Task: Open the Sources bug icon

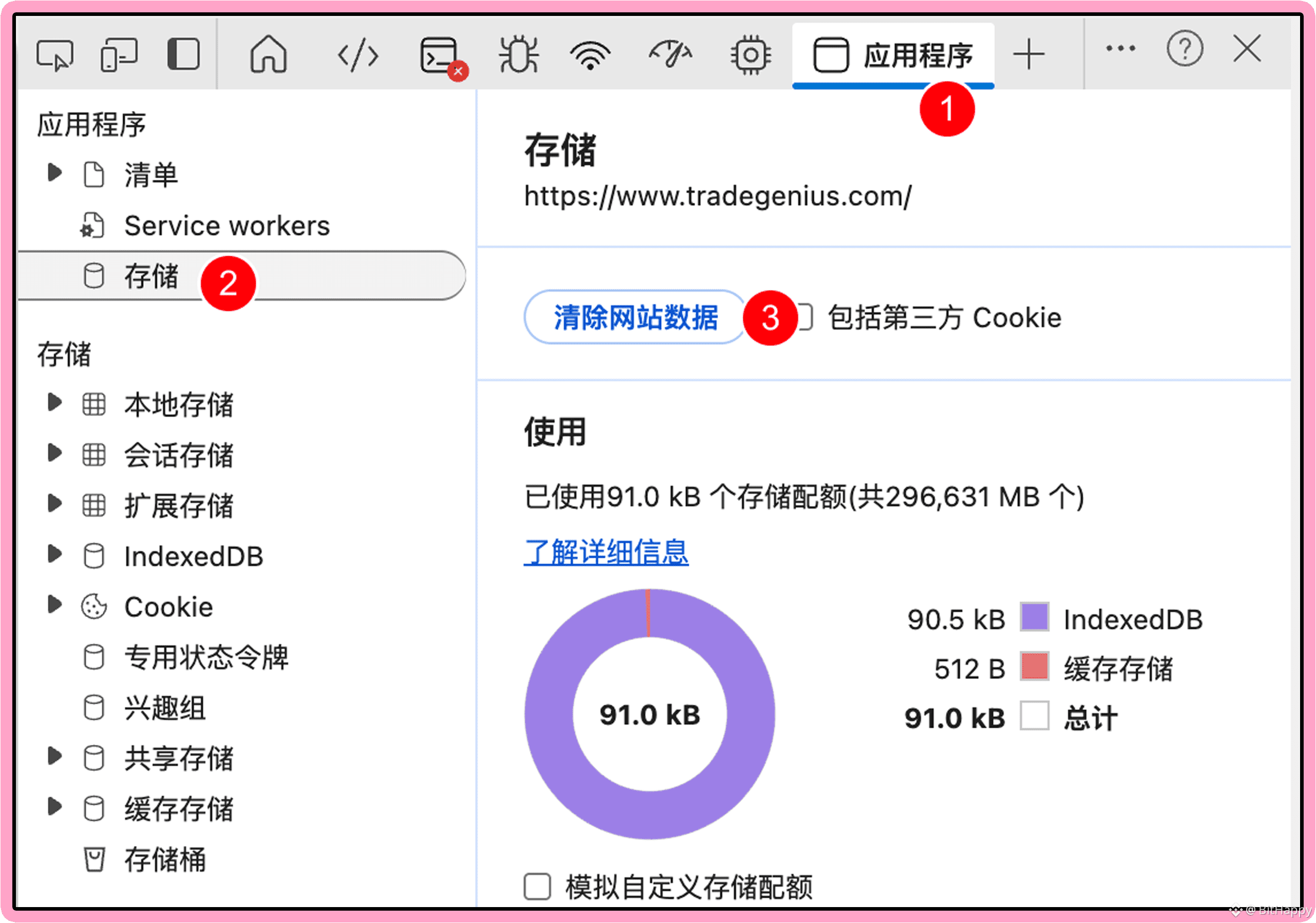Action: click(x=519, y=54)
